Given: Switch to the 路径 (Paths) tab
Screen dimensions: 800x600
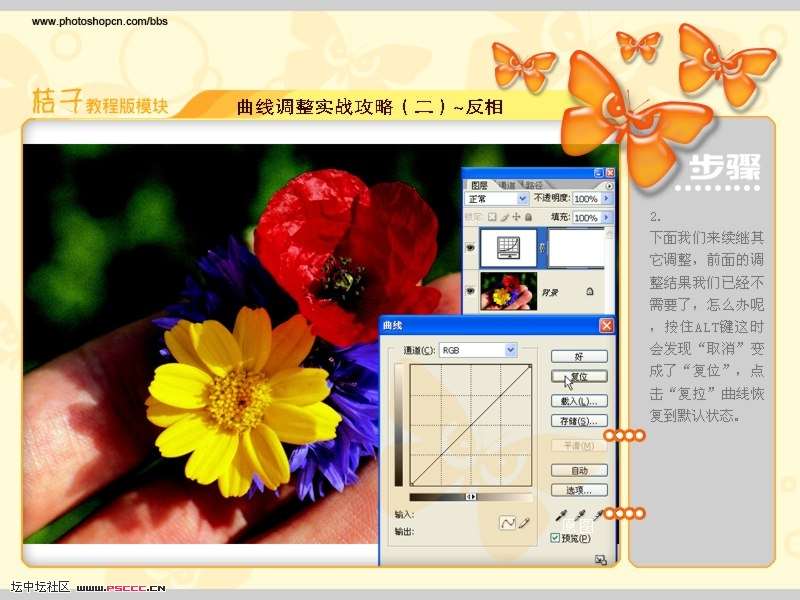Looking at the screenshot, I should click(x=534, y=185).
